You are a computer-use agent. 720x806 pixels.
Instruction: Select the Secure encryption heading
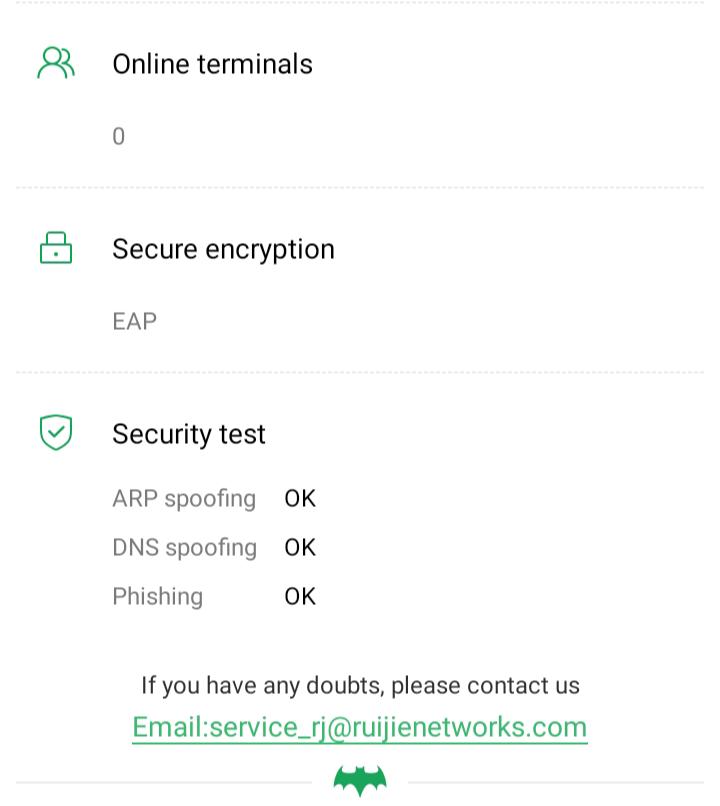223,249
